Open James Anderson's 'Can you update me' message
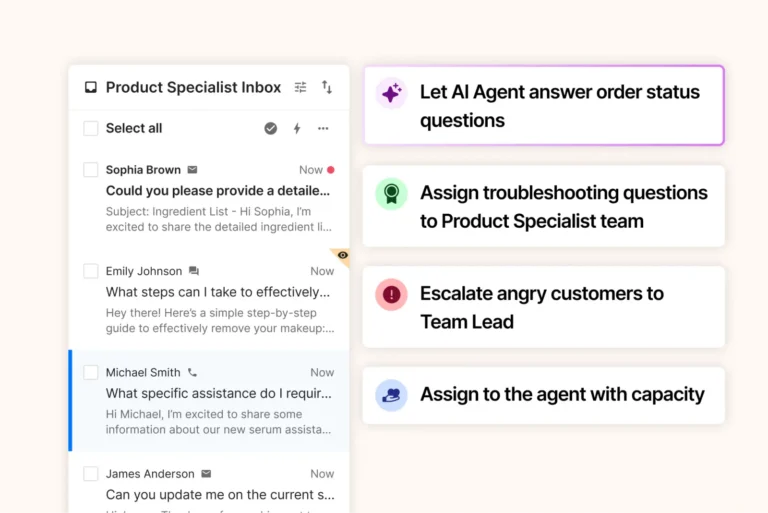Image resolution: width=768 pixels, height=513 pixels. (x=220, y=494)
